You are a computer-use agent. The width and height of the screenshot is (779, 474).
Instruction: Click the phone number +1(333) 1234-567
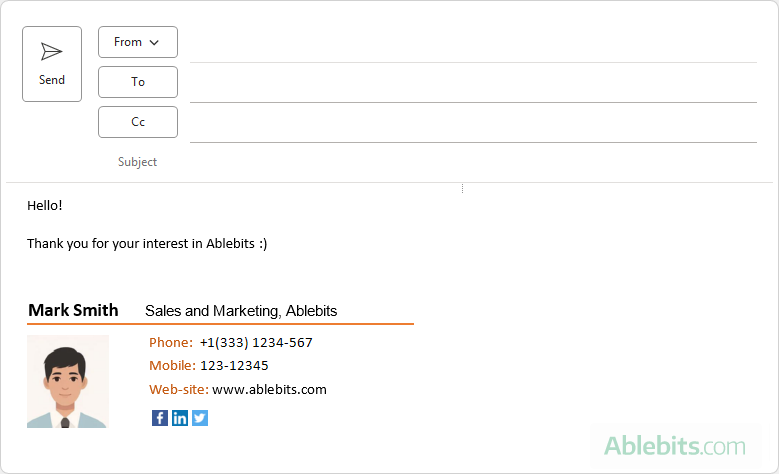[256, 343]
